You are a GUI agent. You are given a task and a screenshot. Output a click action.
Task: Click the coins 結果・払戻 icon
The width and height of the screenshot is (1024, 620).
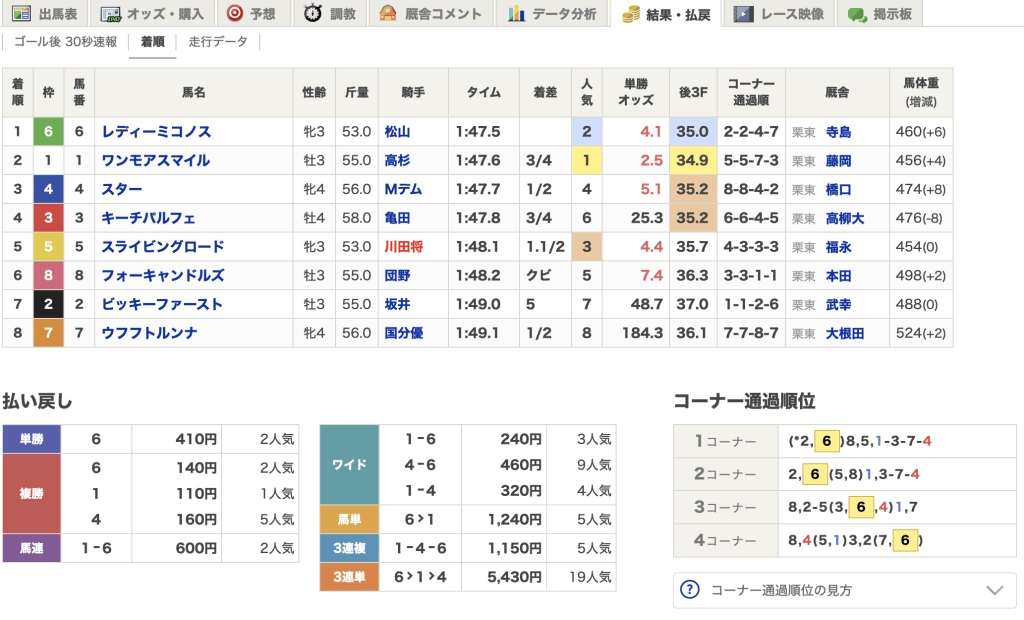(631, 14)
